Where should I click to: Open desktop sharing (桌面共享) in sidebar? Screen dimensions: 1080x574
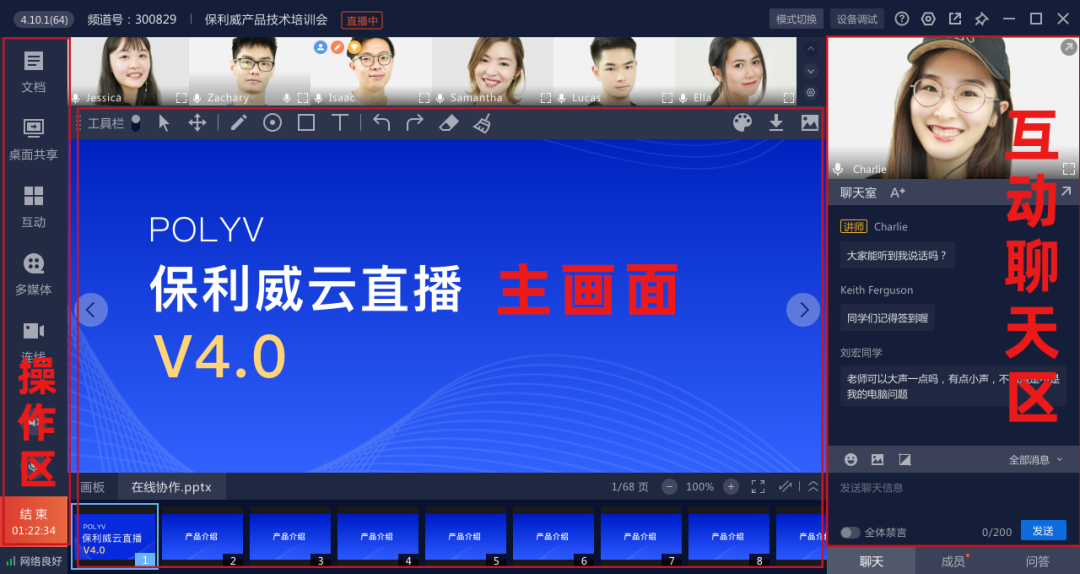pyautogui.click(x=33, y=139)
